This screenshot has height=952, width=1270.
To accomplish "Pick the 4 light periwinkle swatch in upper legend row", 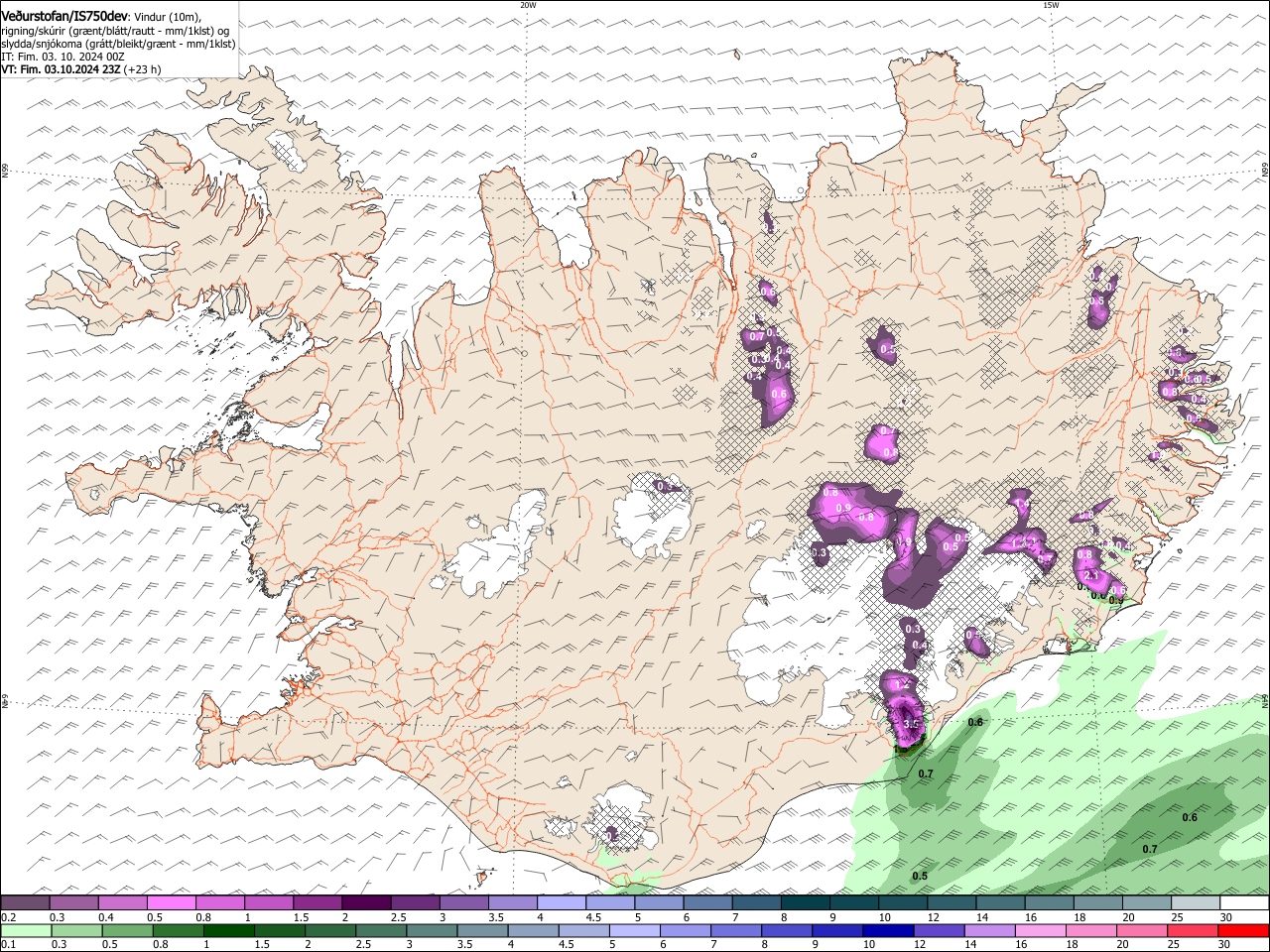I will tap(563, 902).
